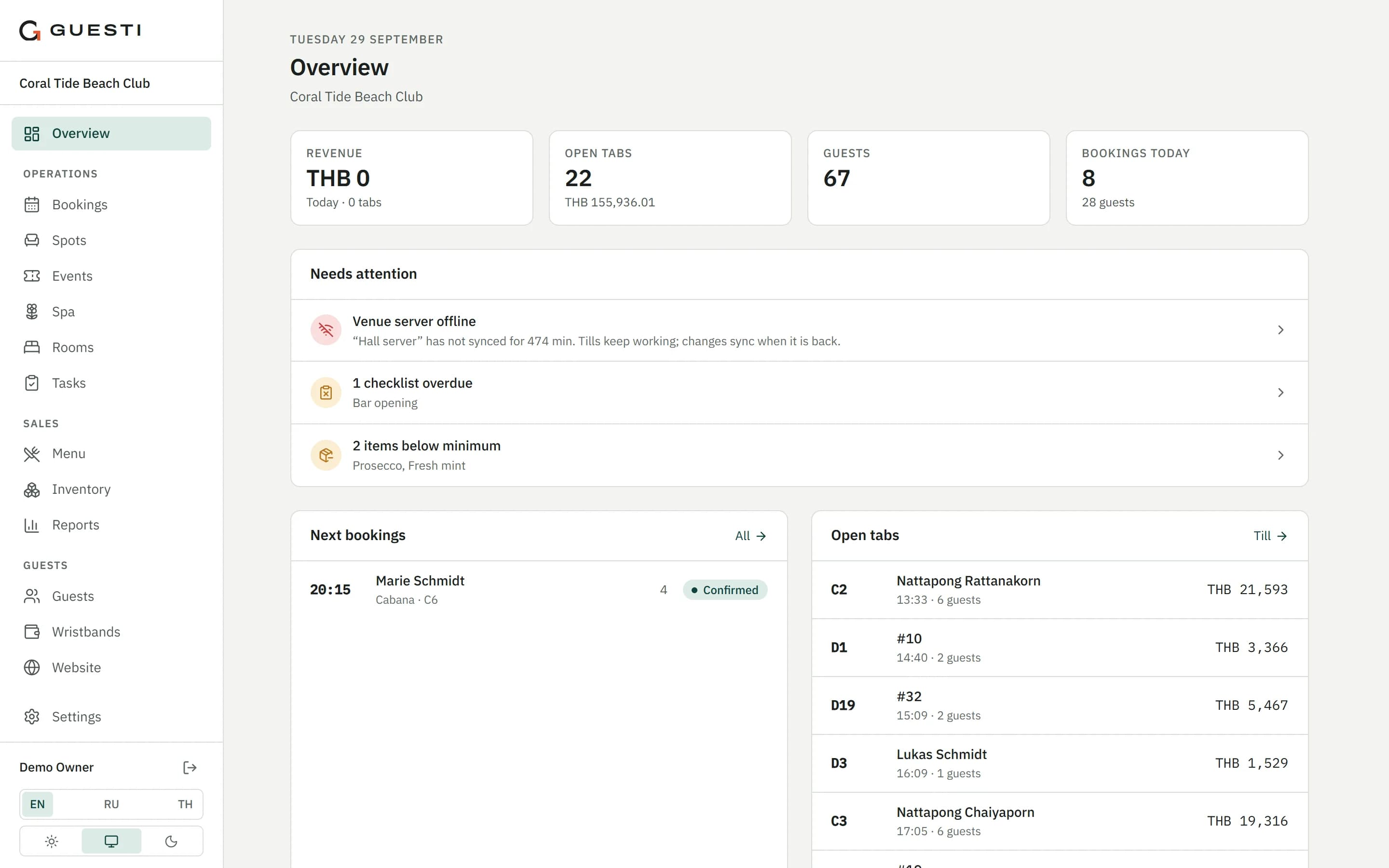This screenshot has width=1389, height=868.
Task: Switch language to RU
Action: [x=111, y=804]
